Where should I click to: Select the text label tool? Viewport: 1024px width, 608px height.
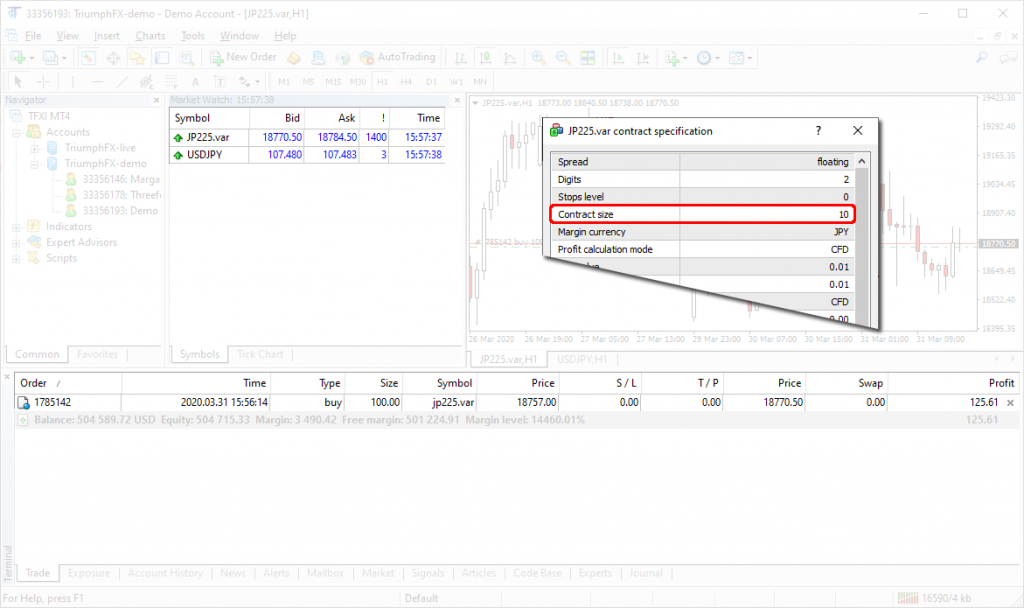coord(220,82)
